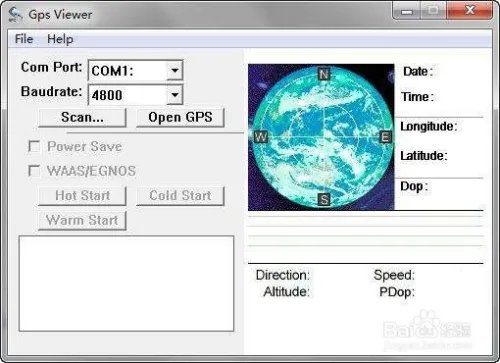
Task: Click the Time: label
Action: point(418,97)
